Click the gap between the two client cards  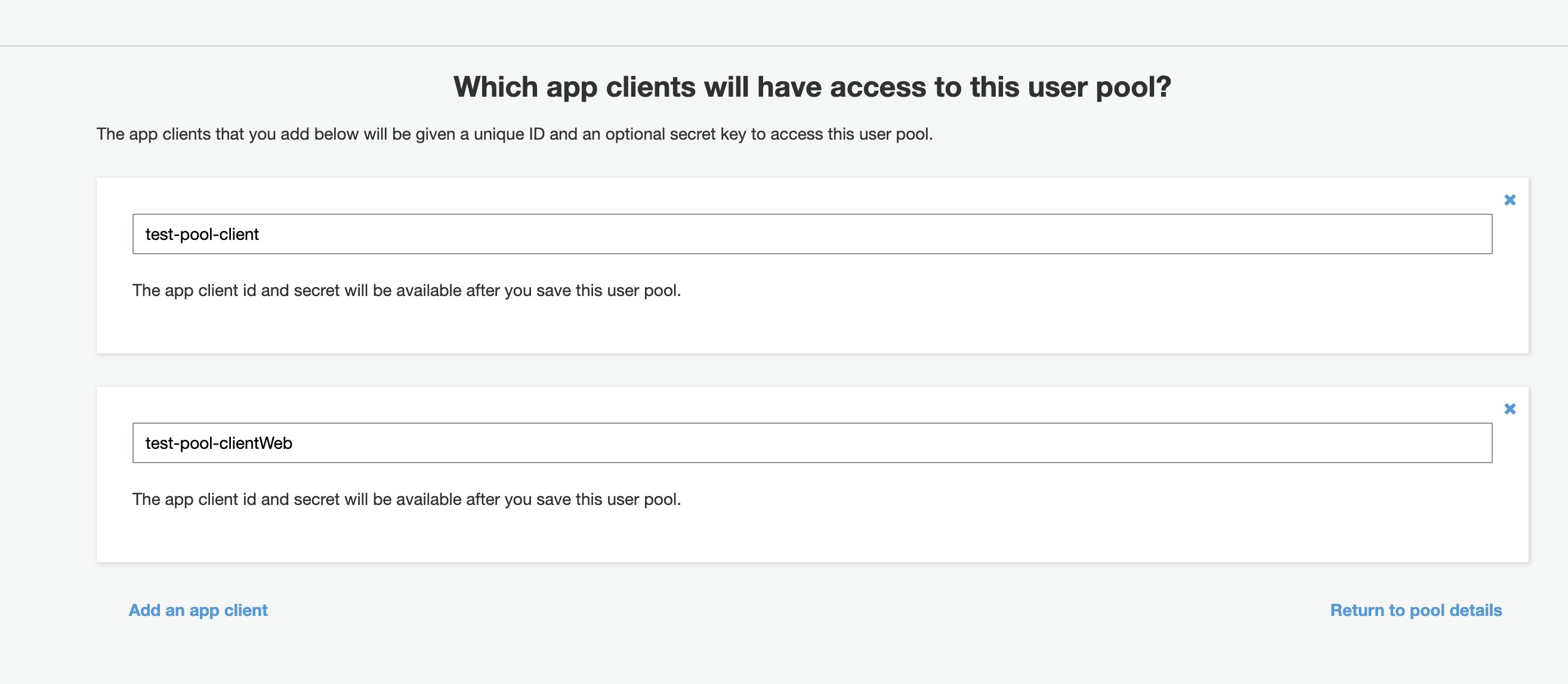(812, 369)
